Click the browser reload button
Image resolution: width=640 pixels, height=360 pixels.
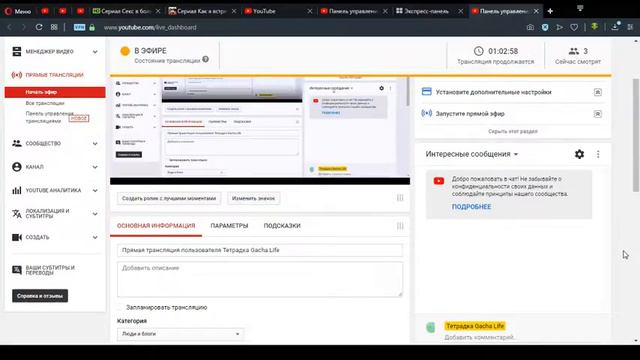[x=39, y=27]
